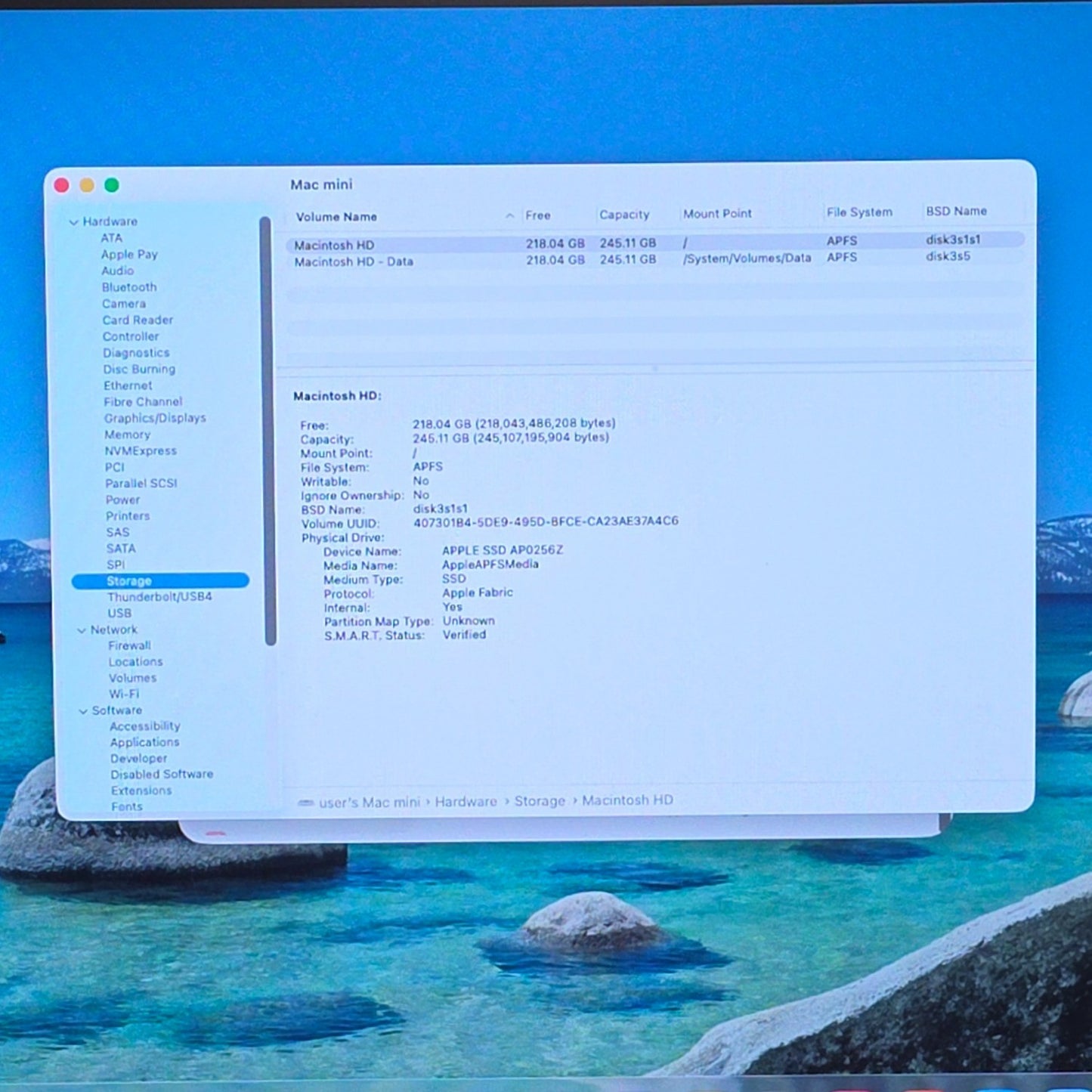Sort by BSD Name column header
Screen dimensions: 1092x1092
pyautogui.click(x=956, y=212)
